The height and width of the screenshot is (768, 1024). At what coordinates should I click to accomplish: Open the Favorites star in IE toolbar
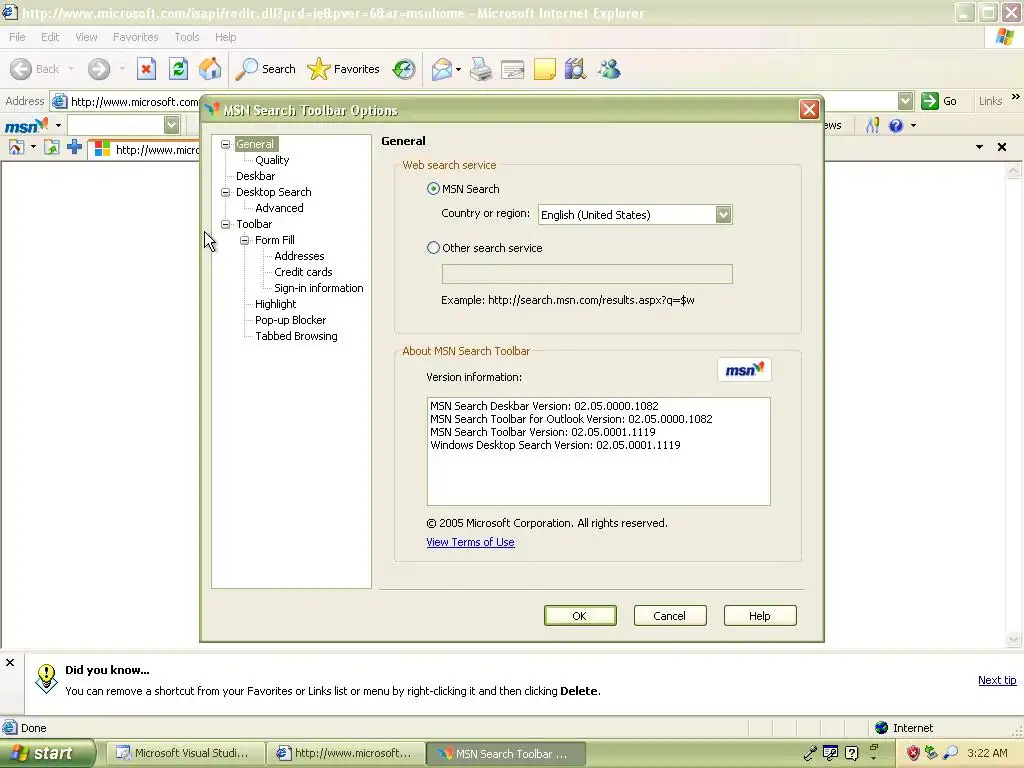coord(344,69)
